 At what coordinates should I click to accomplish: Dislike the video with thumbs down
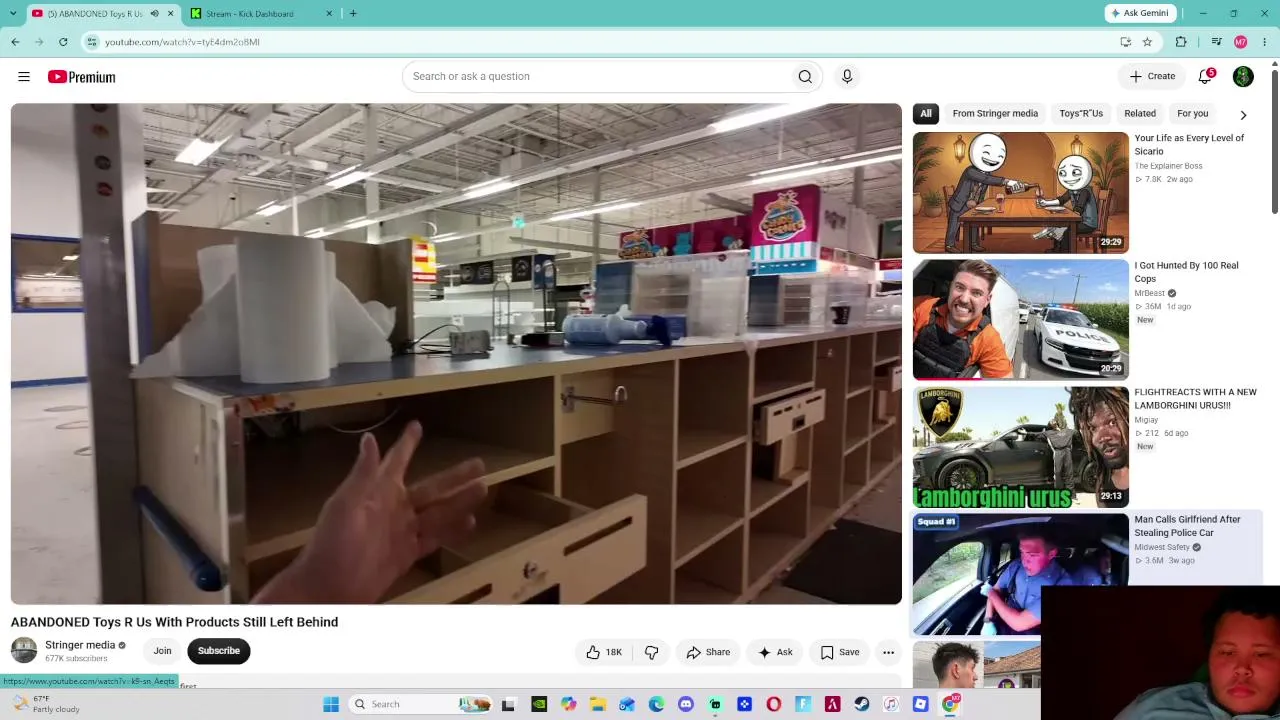click(x=651, y=652)
